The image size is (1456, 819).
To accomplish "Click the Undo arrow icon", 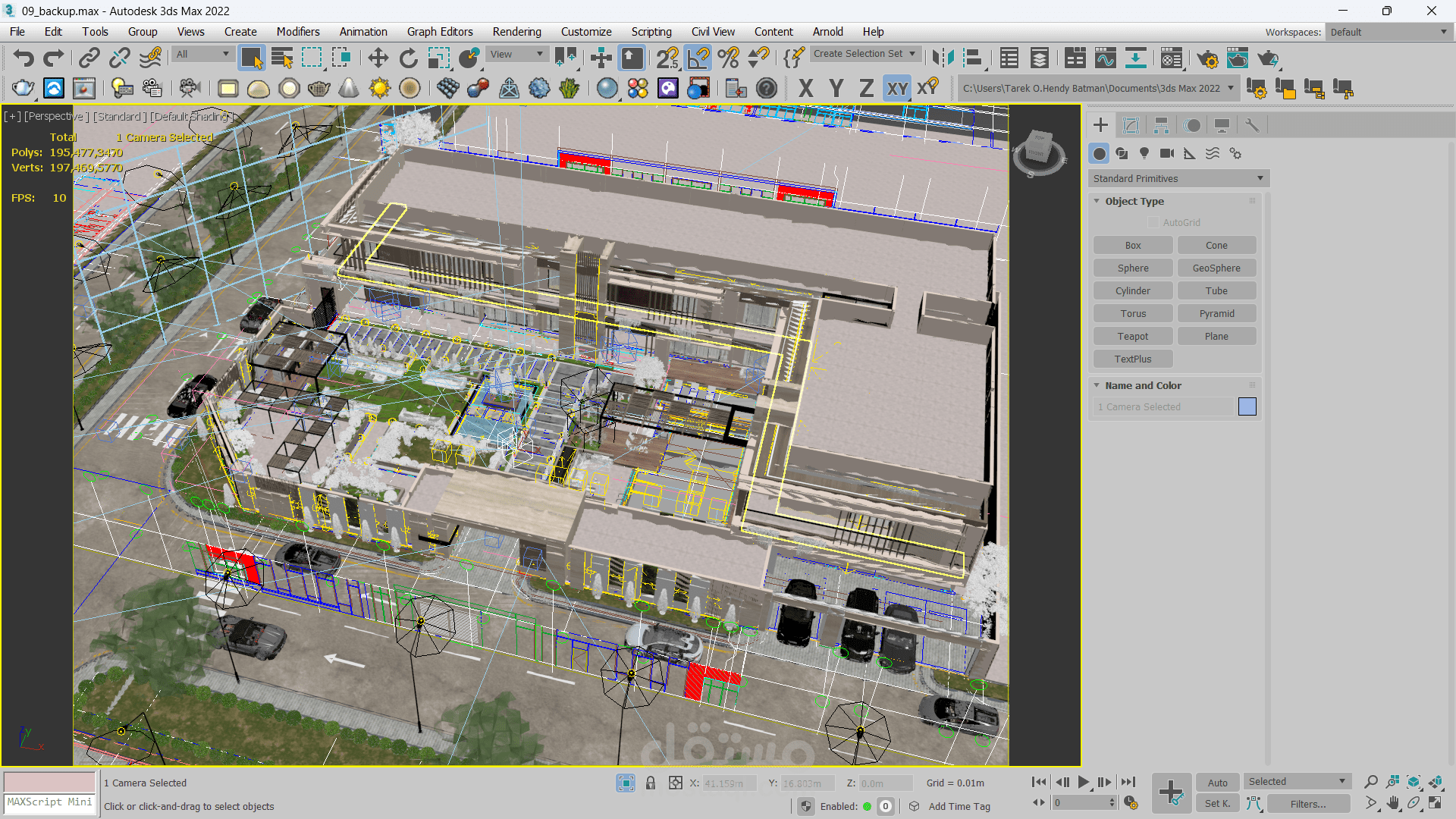I will [x=24, y=58].
